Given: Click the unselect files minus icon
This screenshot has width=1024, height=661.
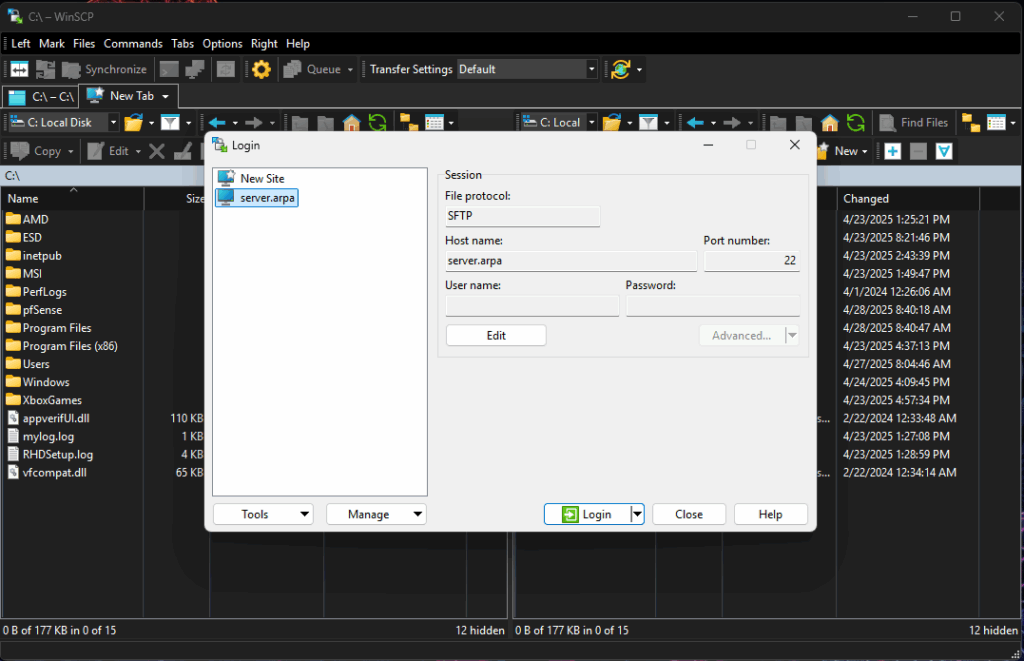Looking at the screenshot, I should point(918,152).
